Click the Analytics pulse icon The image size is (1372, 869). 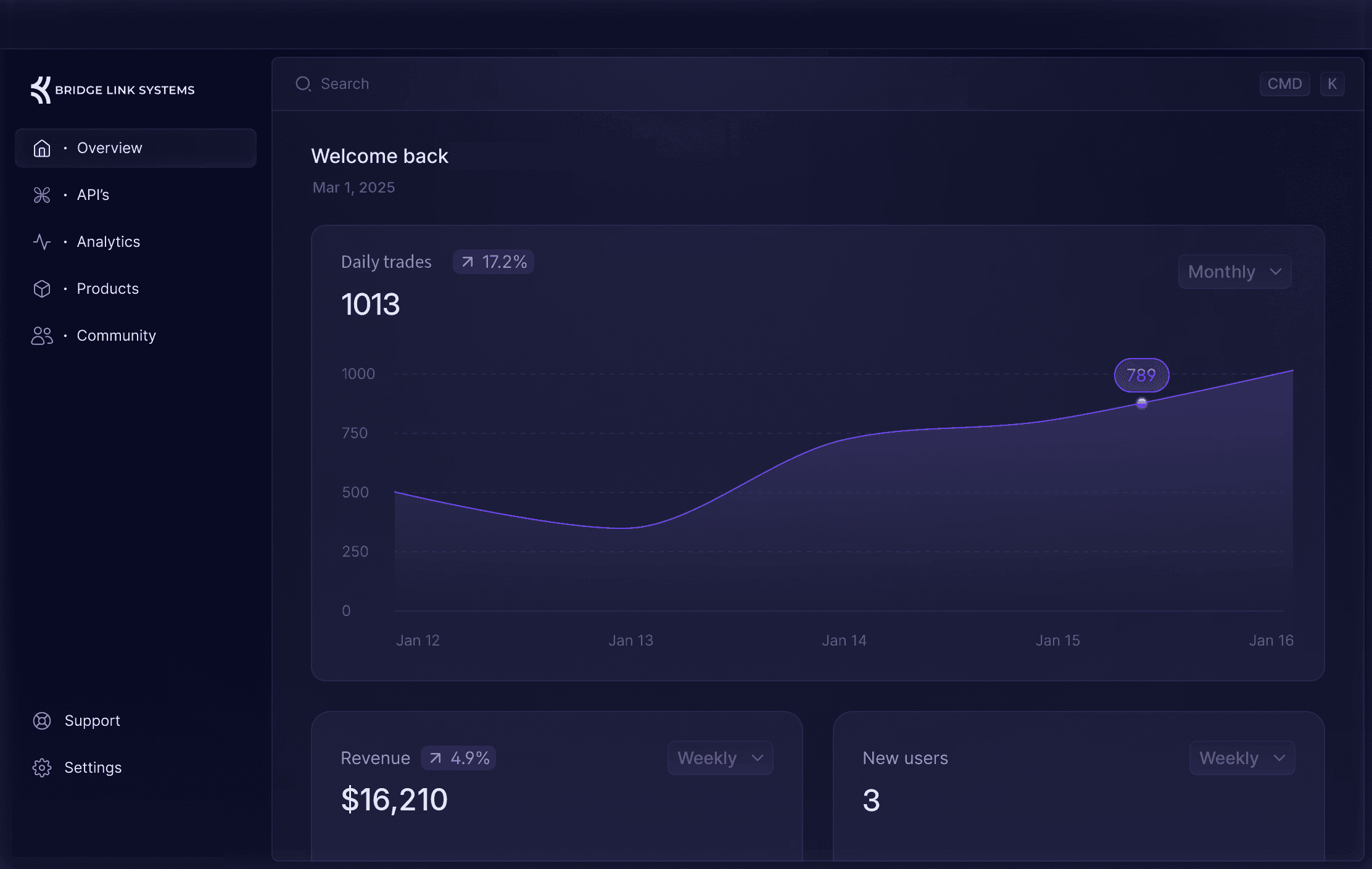coord(42,242)
